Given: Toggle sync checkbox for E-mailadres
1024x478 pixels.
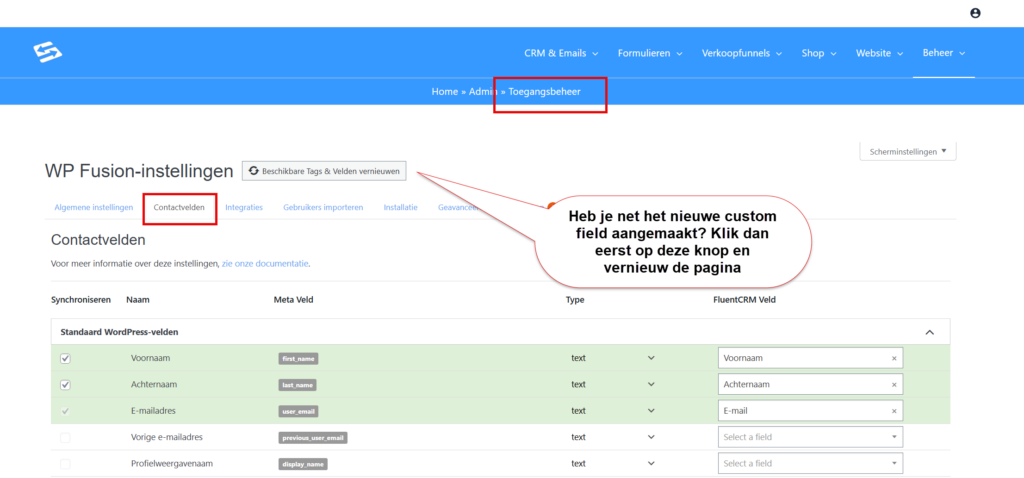Looking at the screenshot, I should coord(65,411).
